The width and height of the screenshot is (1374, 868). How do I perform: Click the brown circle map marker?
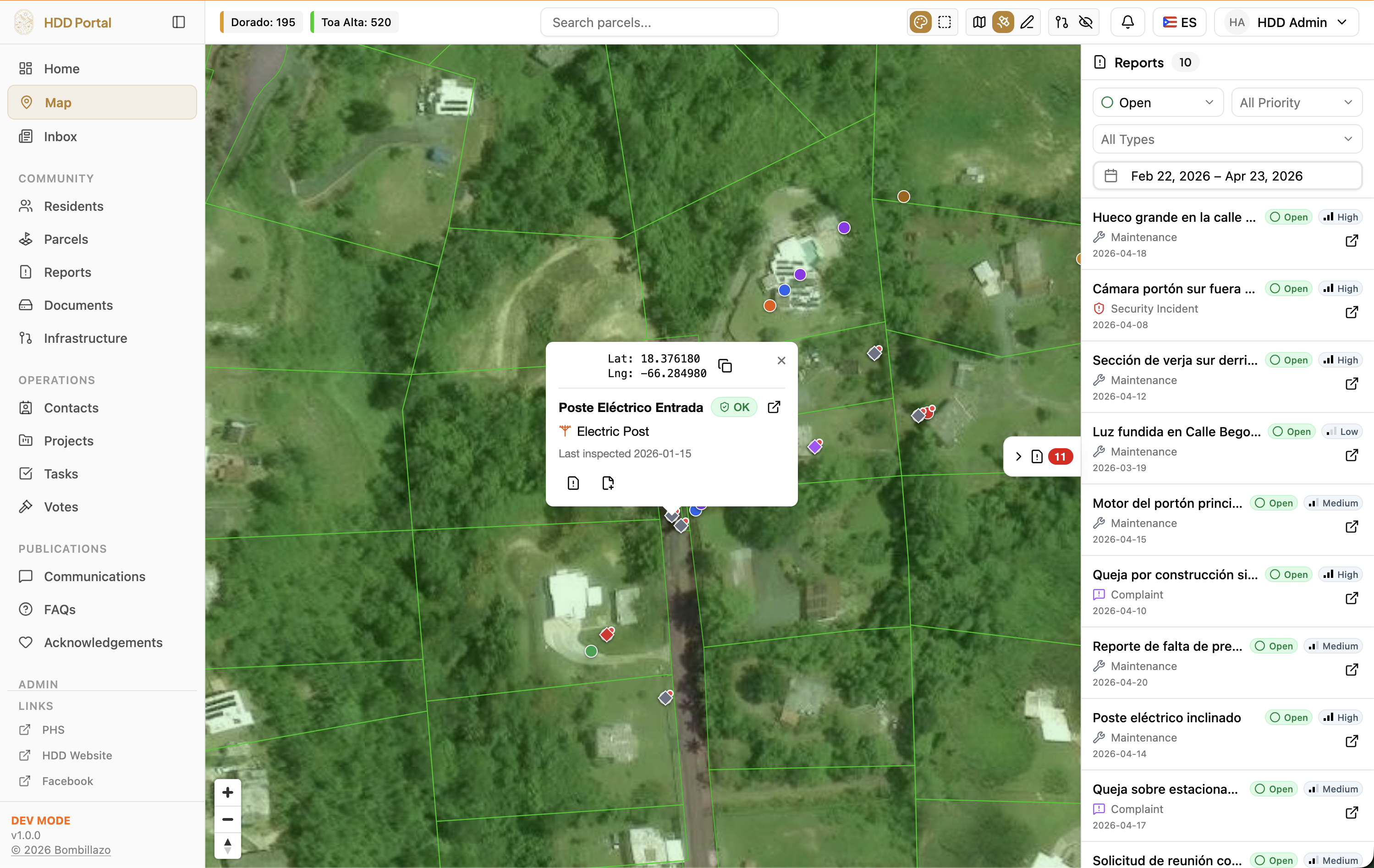[x=903, y=197]
